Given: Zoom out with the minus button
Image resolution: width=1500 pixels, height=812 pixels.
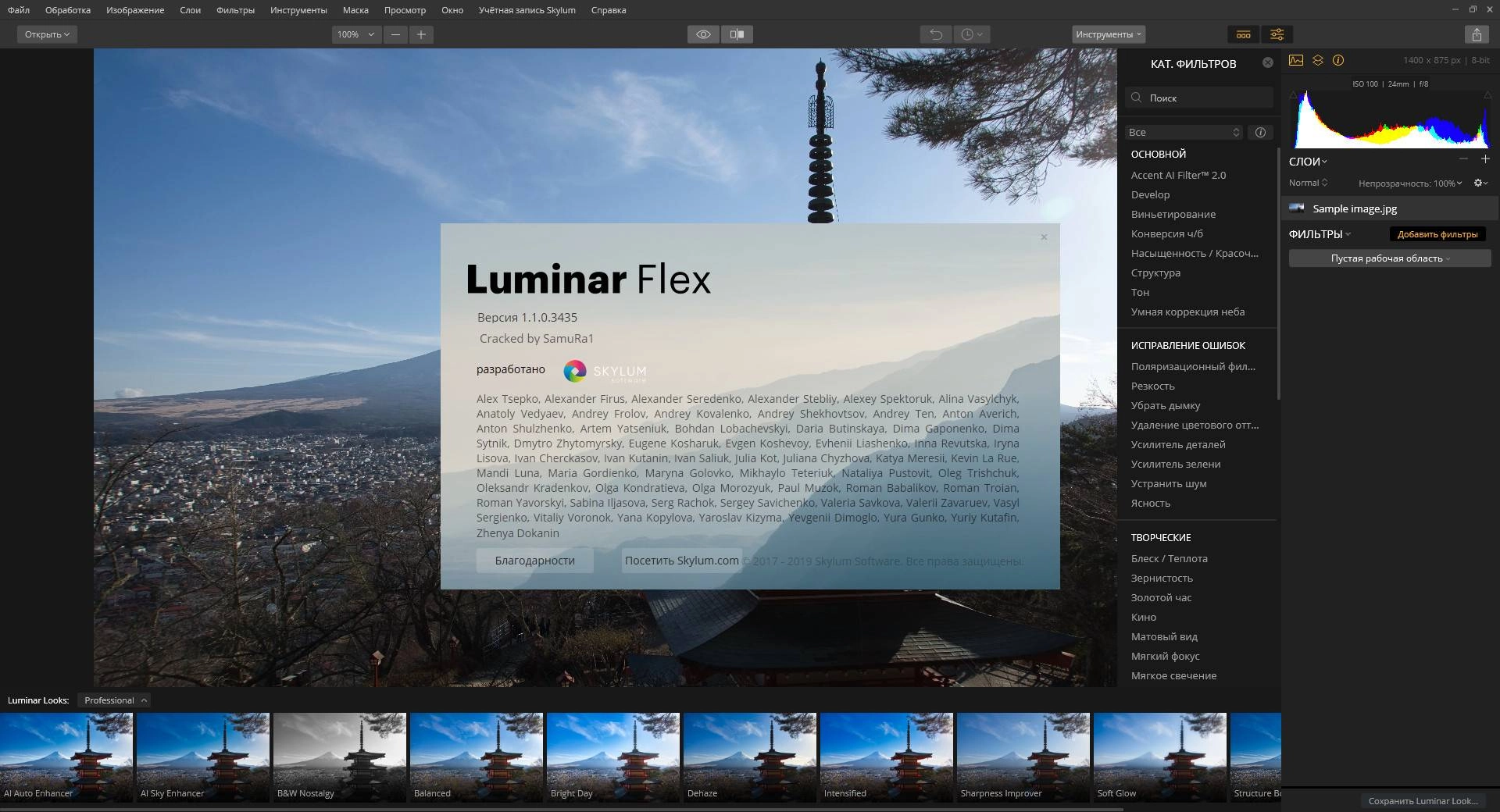Looking at the screenshot, I should (395, 34).
